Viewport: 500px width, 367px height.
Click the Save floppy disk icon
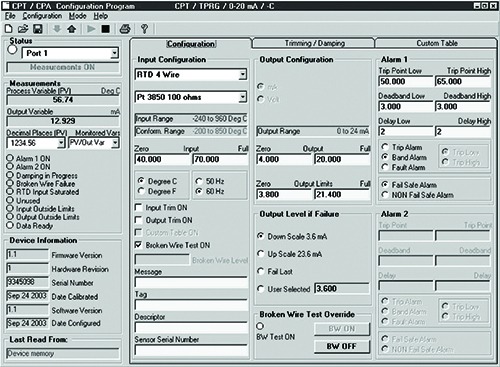point(38,29)
